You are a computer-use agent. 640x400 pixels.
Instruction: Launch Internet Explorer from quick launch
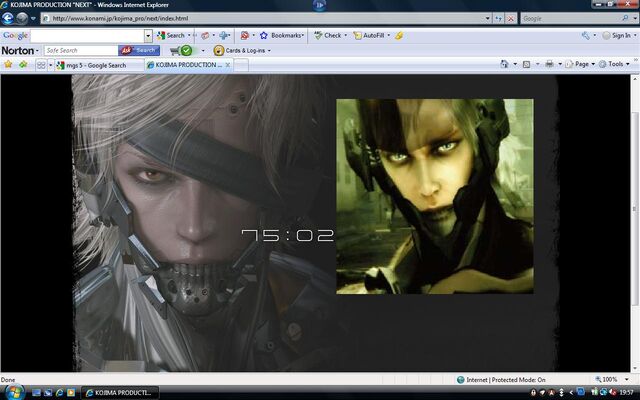click(x=59, y=393)
